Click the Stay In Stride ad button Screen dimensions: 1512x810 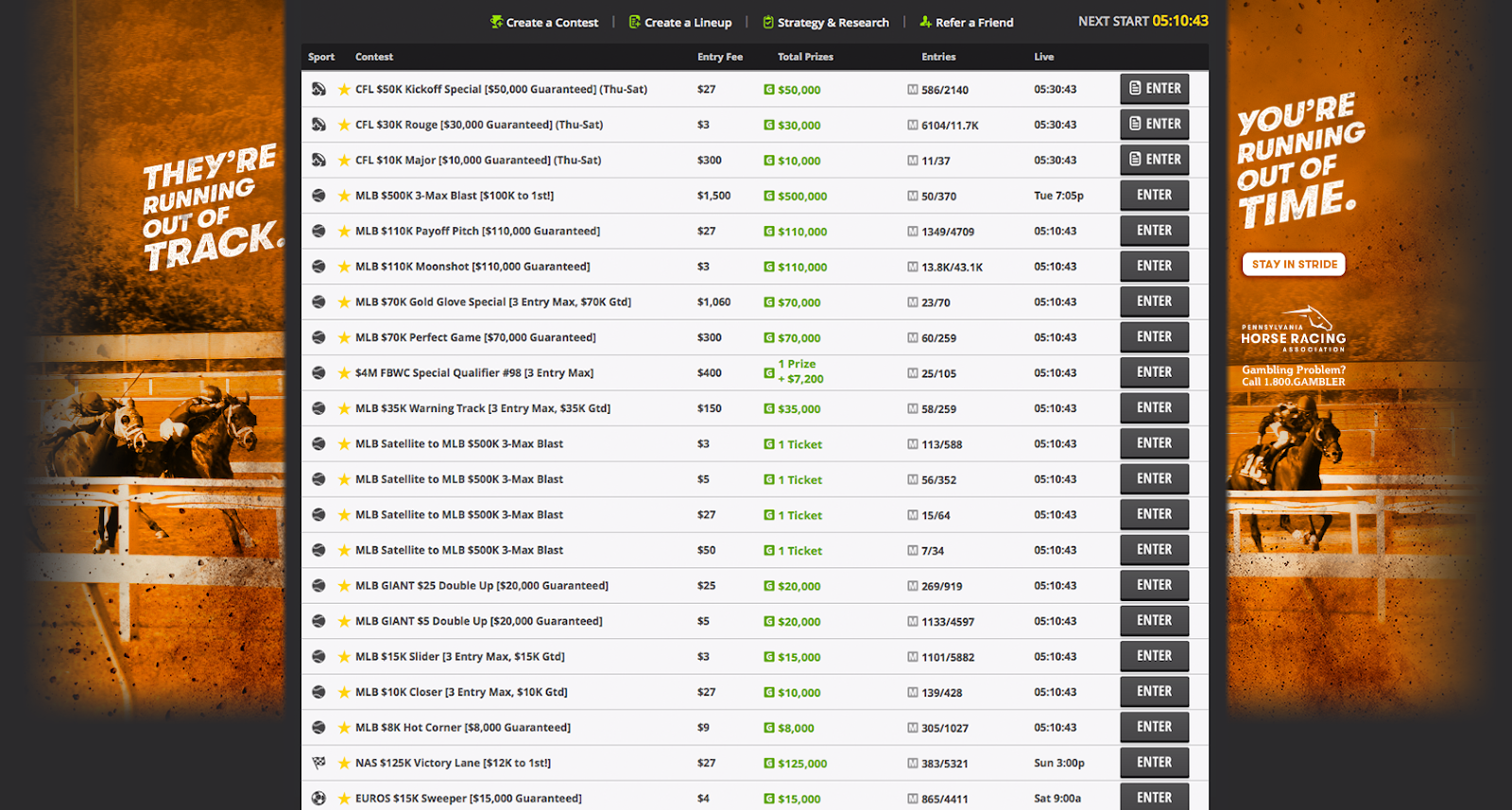[1294, 265]
